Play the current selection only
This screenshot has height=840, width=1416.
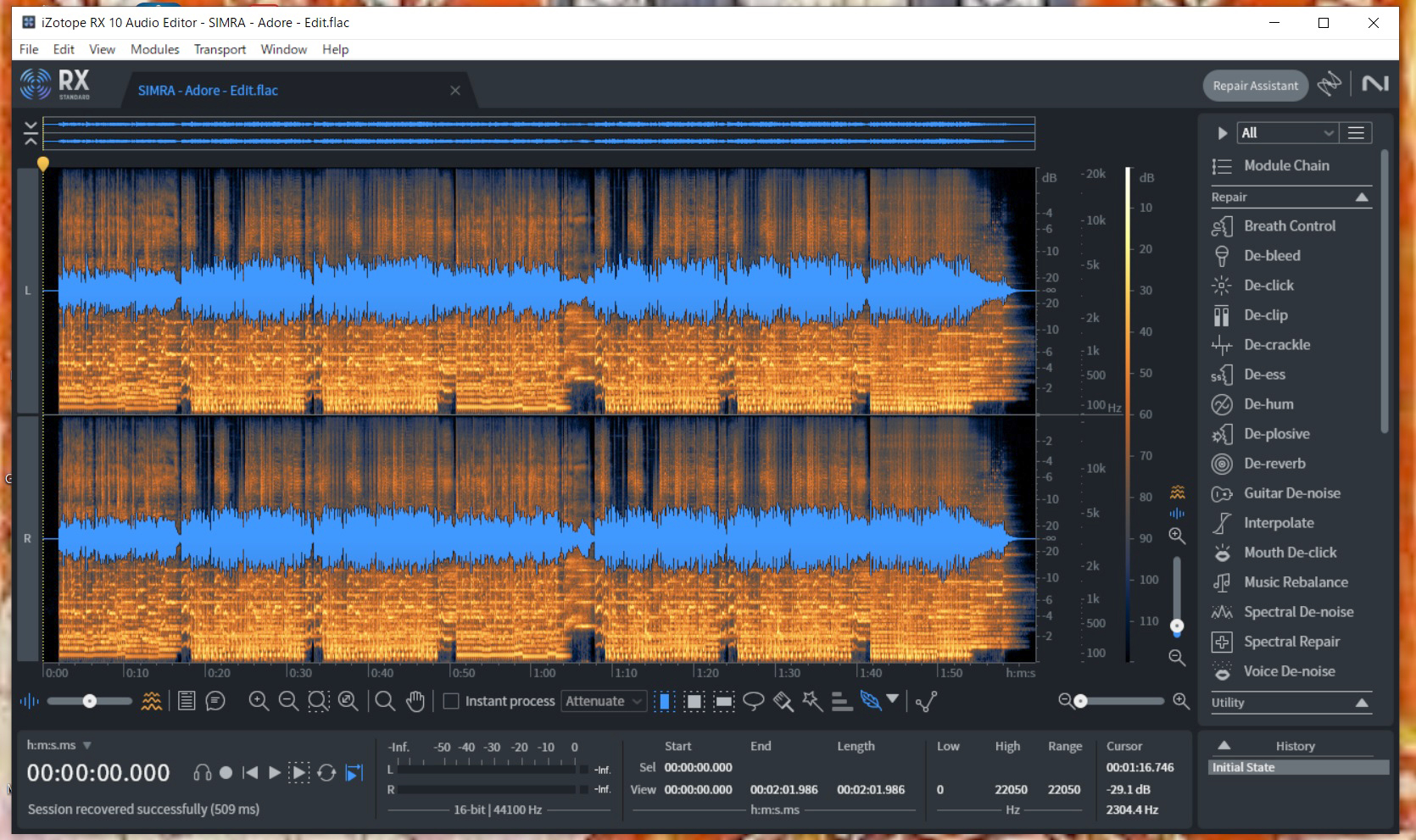point(299,773)
